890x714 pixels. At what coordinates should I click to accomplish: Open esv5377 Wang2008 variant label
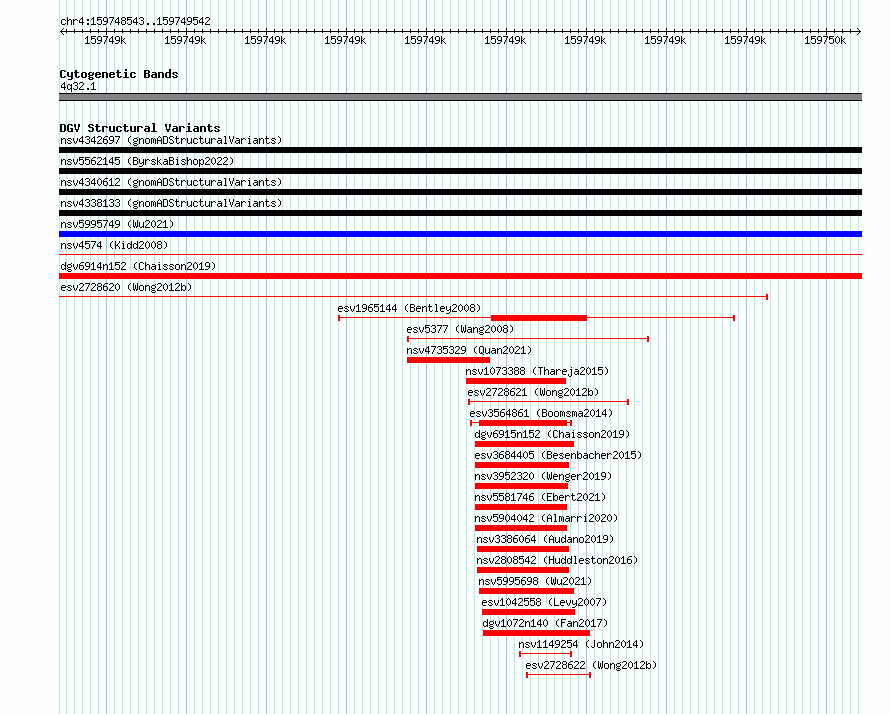pos(460,329)
